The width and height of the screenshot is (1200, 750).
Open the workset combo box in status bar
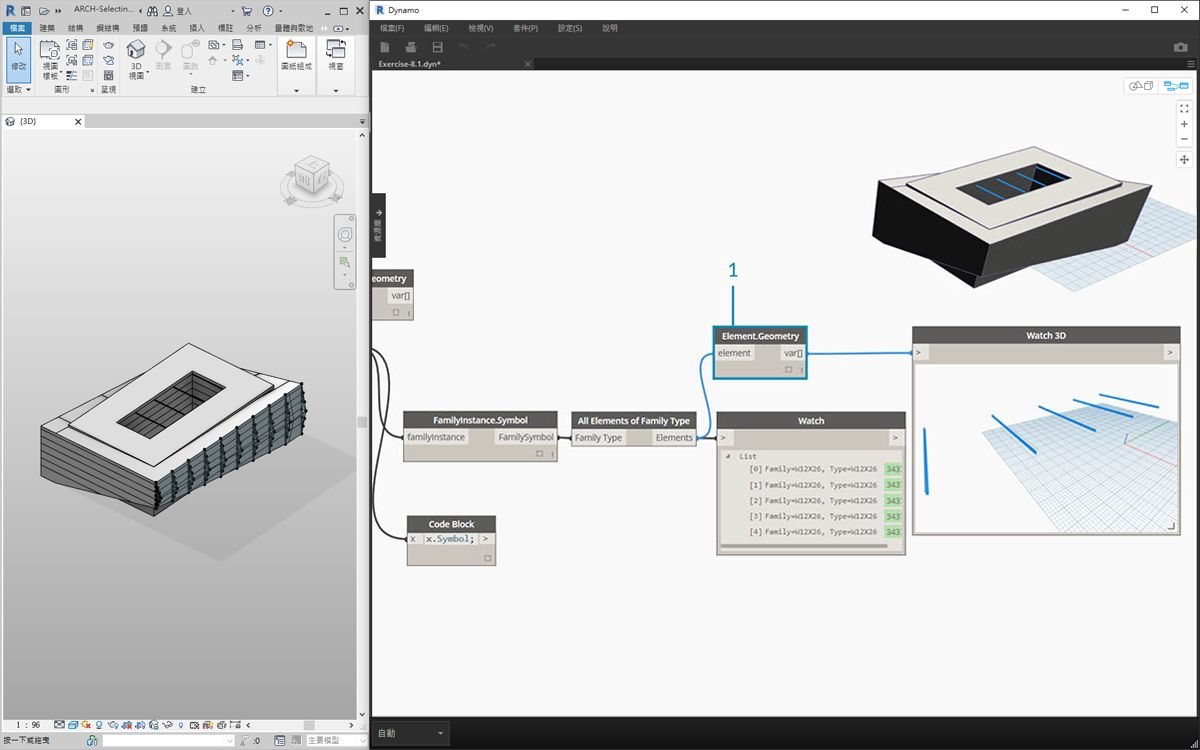168,741
